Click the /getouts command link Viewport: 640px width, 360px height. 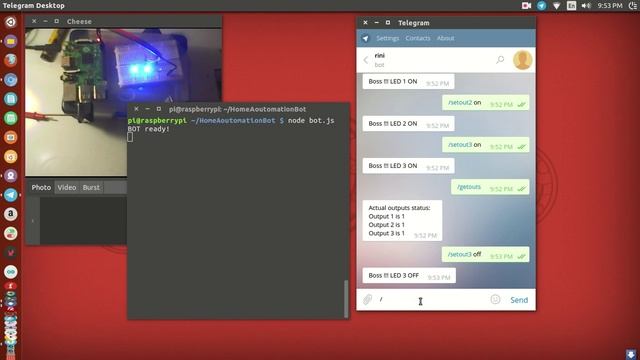pos(469,187)
